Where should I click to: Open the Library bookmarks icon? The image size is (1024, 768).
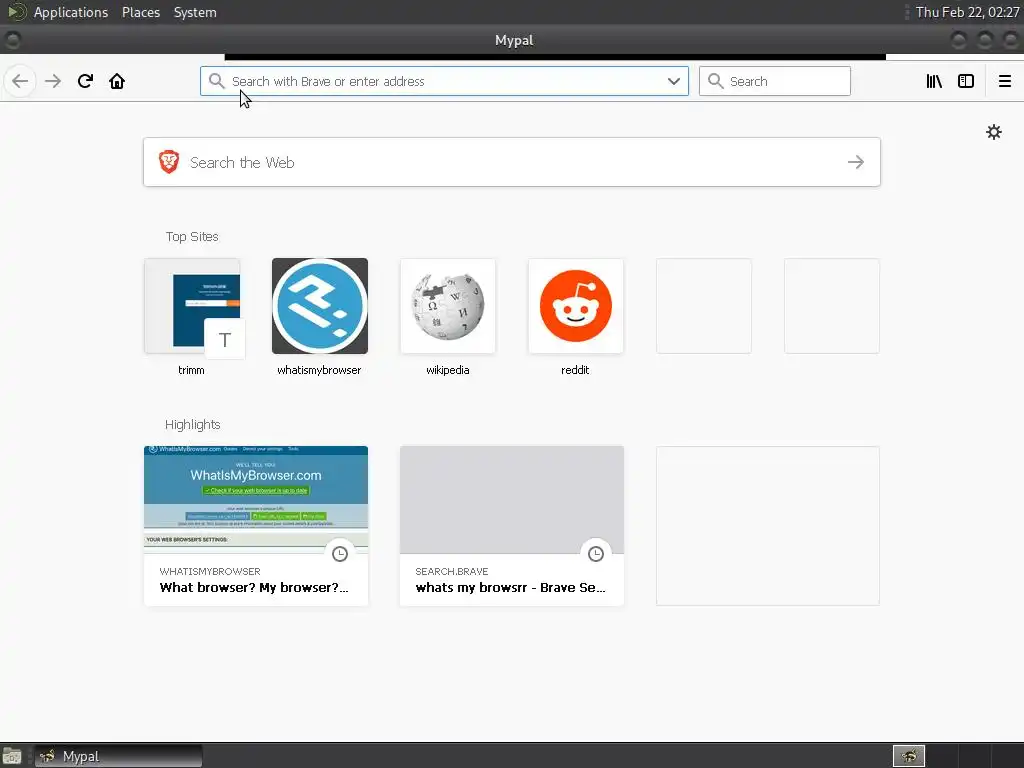point(934,81)
